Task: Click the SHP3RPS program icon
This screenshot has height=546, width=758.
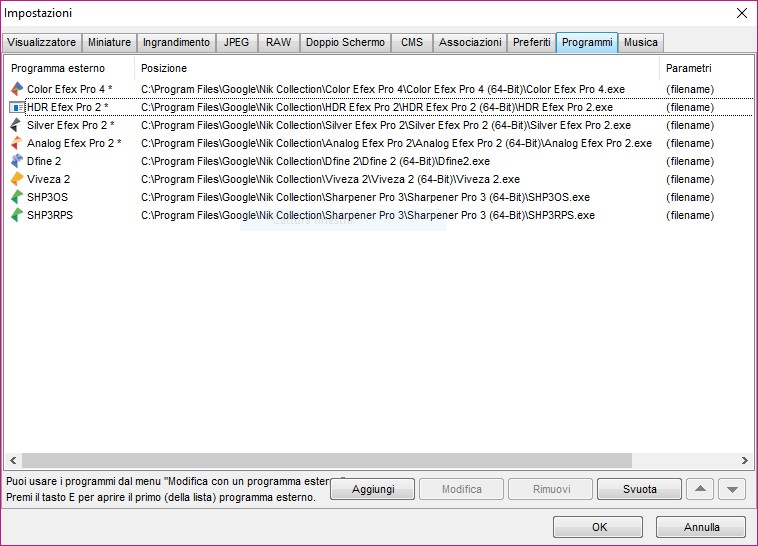Action: tap(17, 214)
